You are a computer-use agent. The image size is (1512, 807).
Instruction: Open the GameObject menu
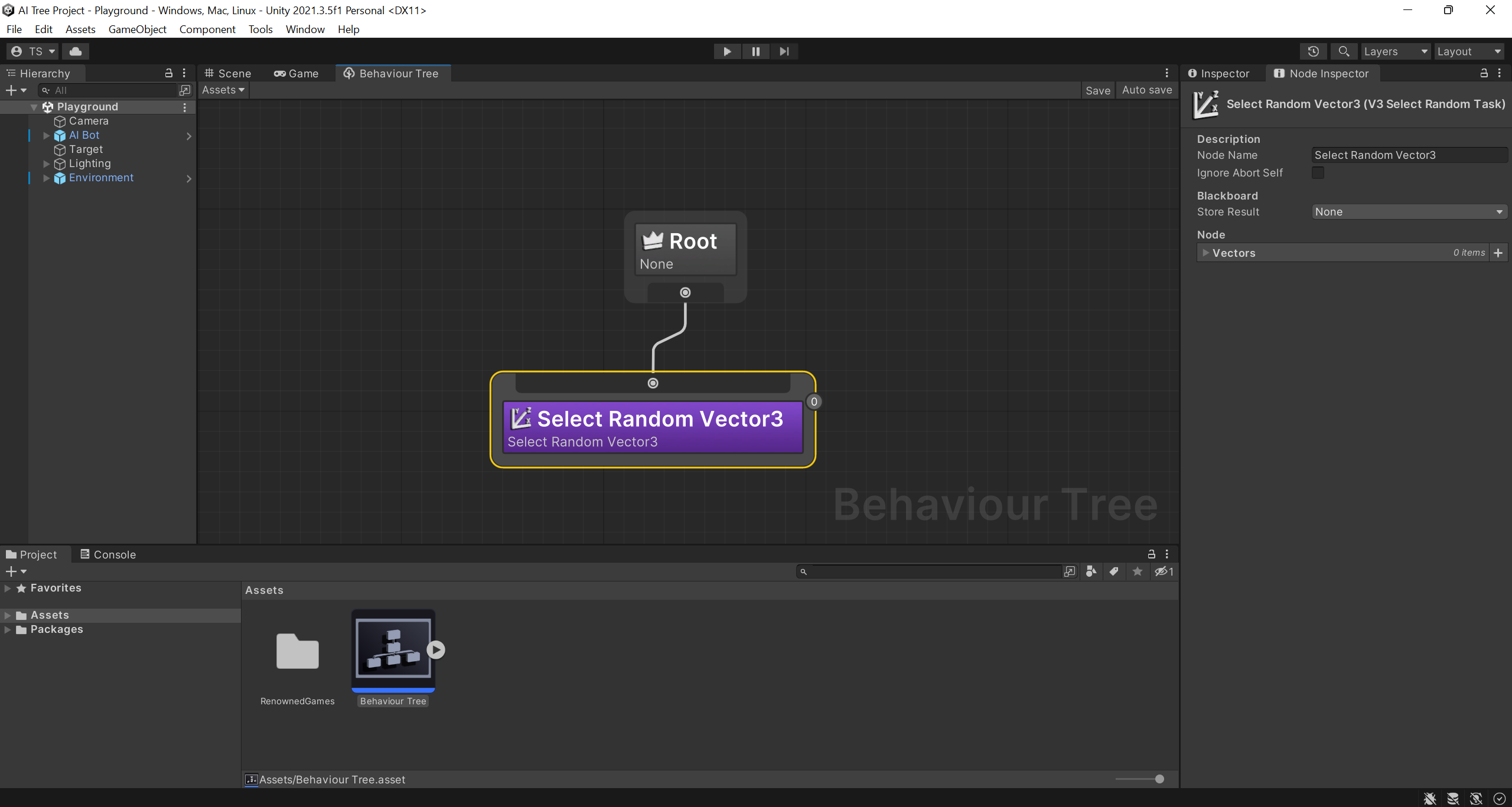coord(137,29)
